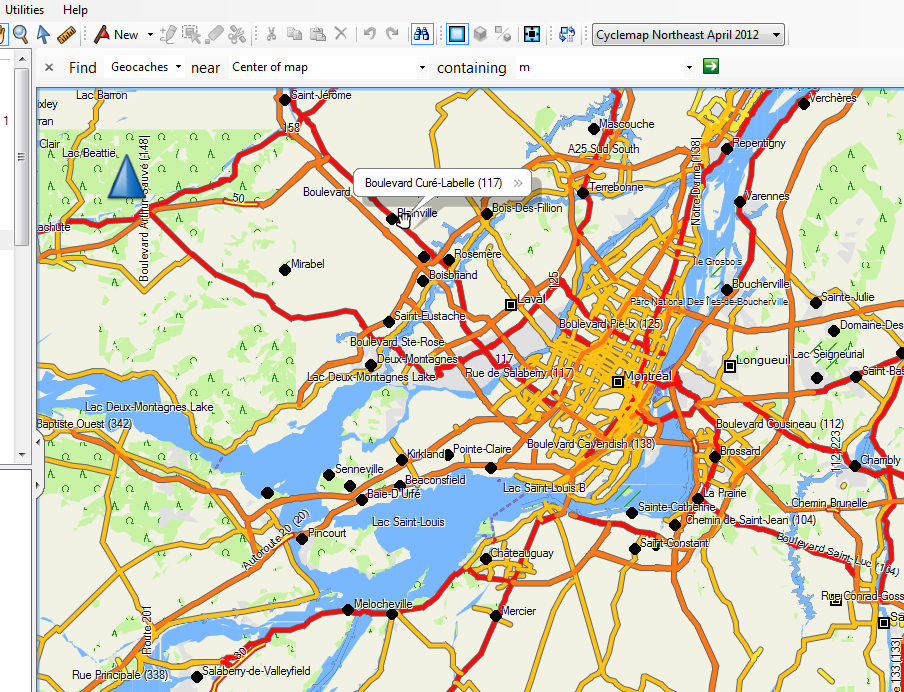
Task: Open the Cyclemap Northeast April 2012 product dropdown
Action: point(688,34)
